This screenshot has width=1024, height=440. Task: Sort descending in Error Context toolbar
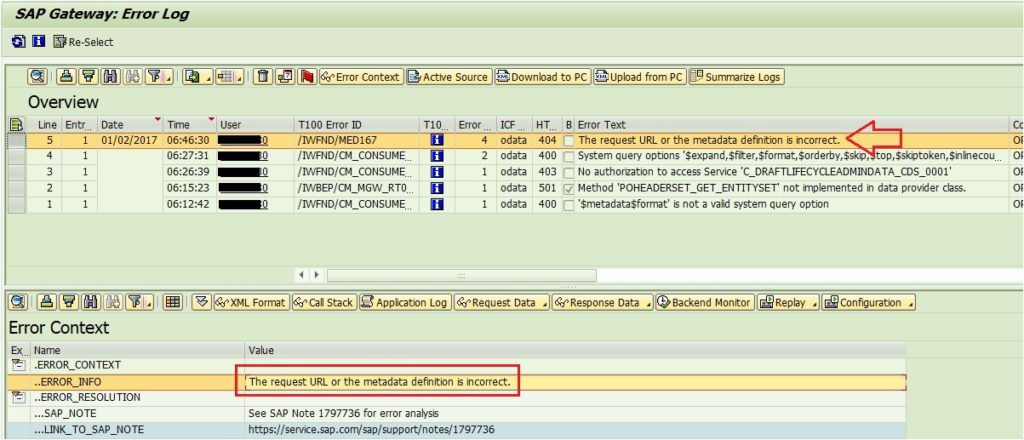point(69,302)
